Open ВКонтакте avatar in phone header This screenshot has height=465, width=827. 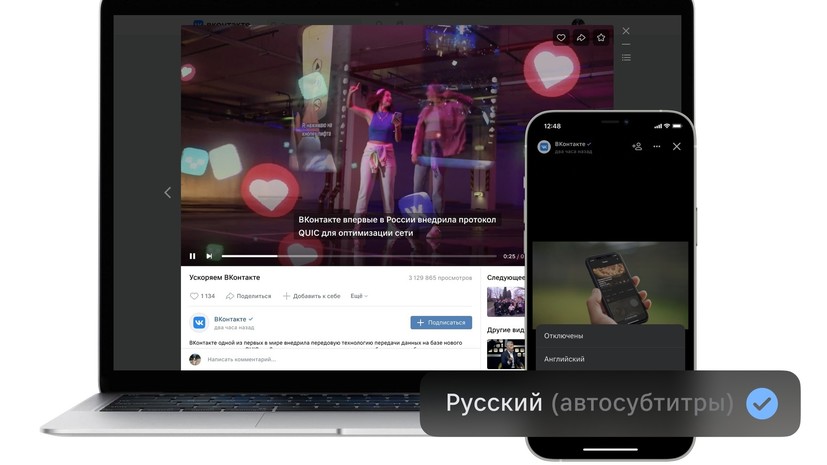pos(544,147)
